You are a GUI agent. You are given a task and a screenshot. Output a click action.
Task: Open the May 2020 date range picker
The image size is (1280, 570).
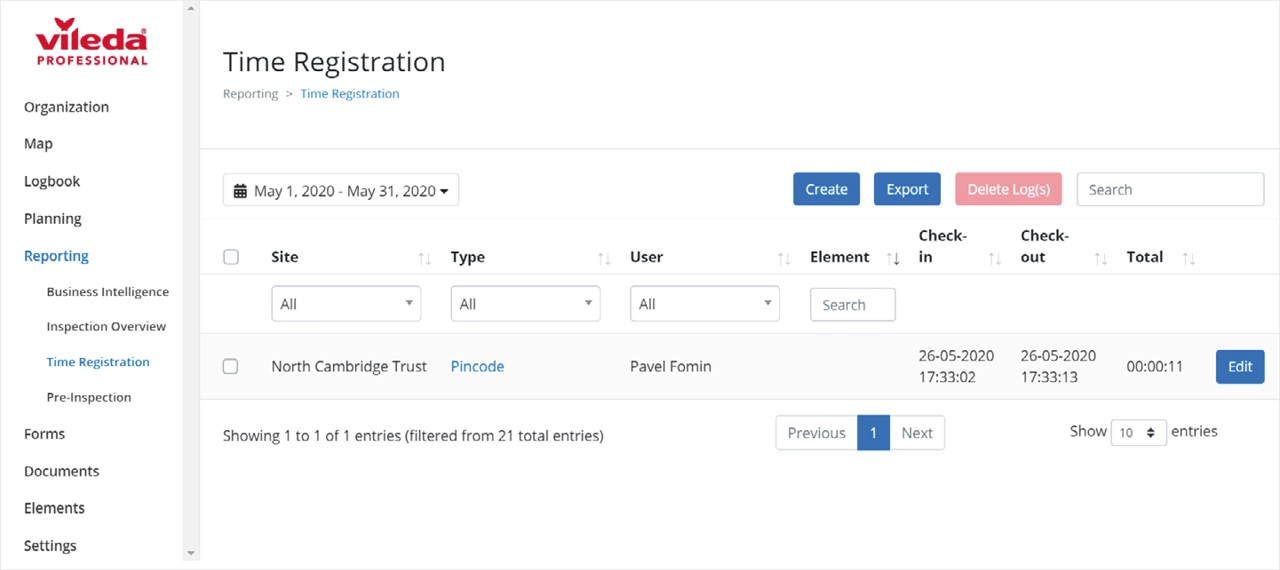point(341,190)
